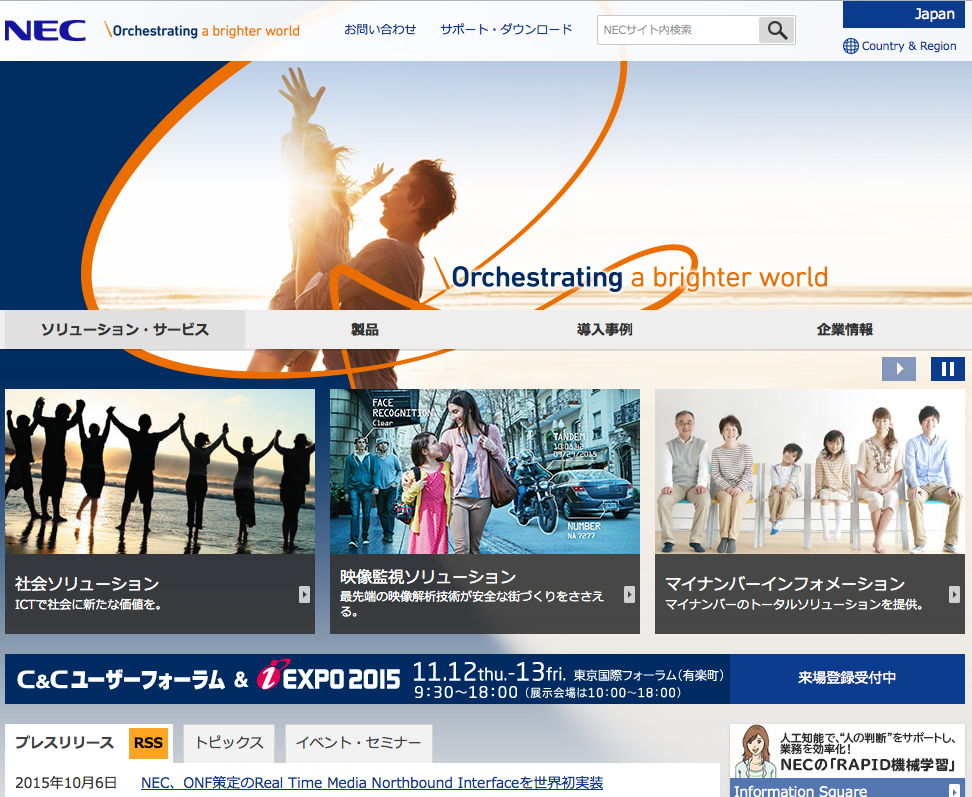Select the マイナンバーインフォメーション card title

pos(785,583)
